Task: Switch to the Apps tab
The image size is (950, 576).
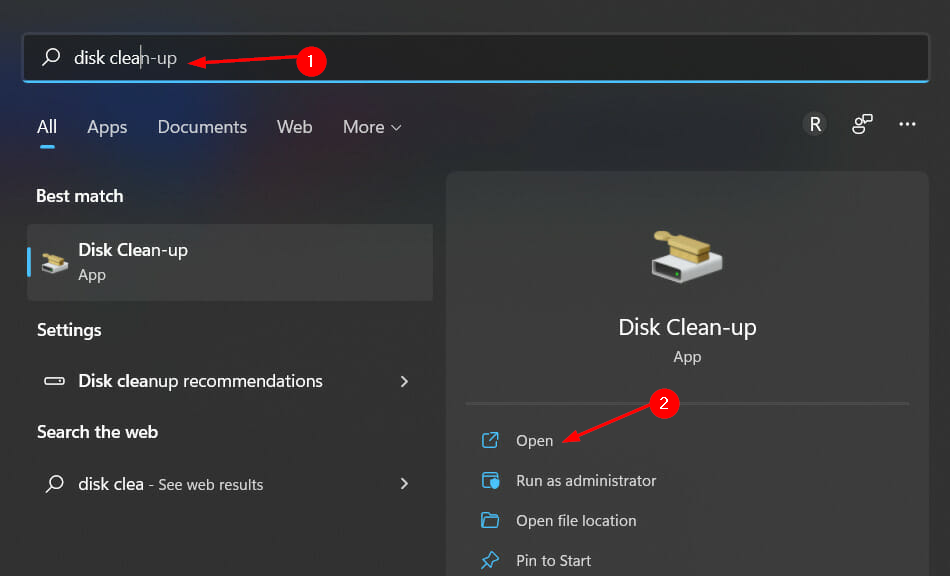Action: click(x=106, y=127)
